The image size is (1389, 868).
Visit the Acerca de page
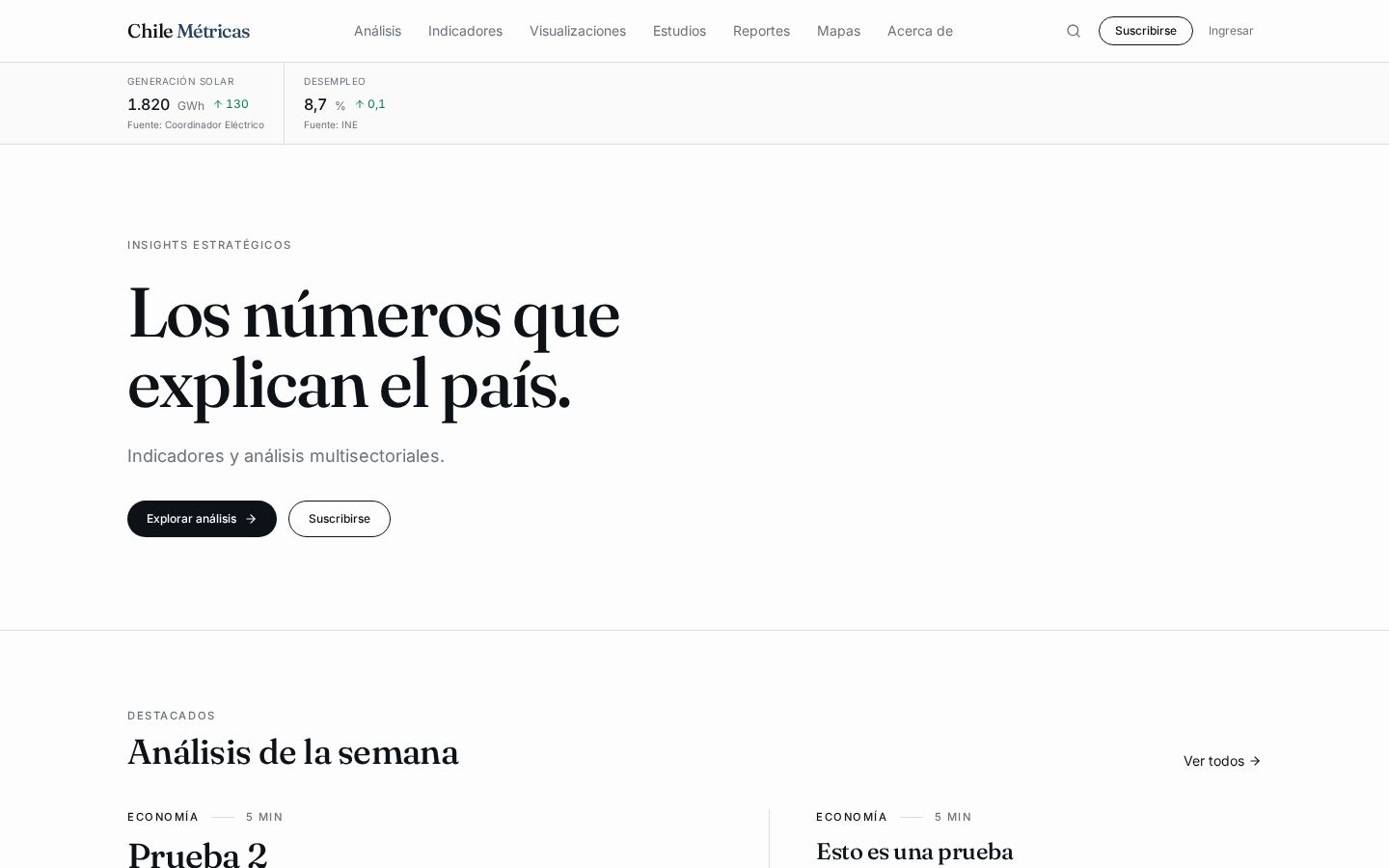[x=920, y=31]
